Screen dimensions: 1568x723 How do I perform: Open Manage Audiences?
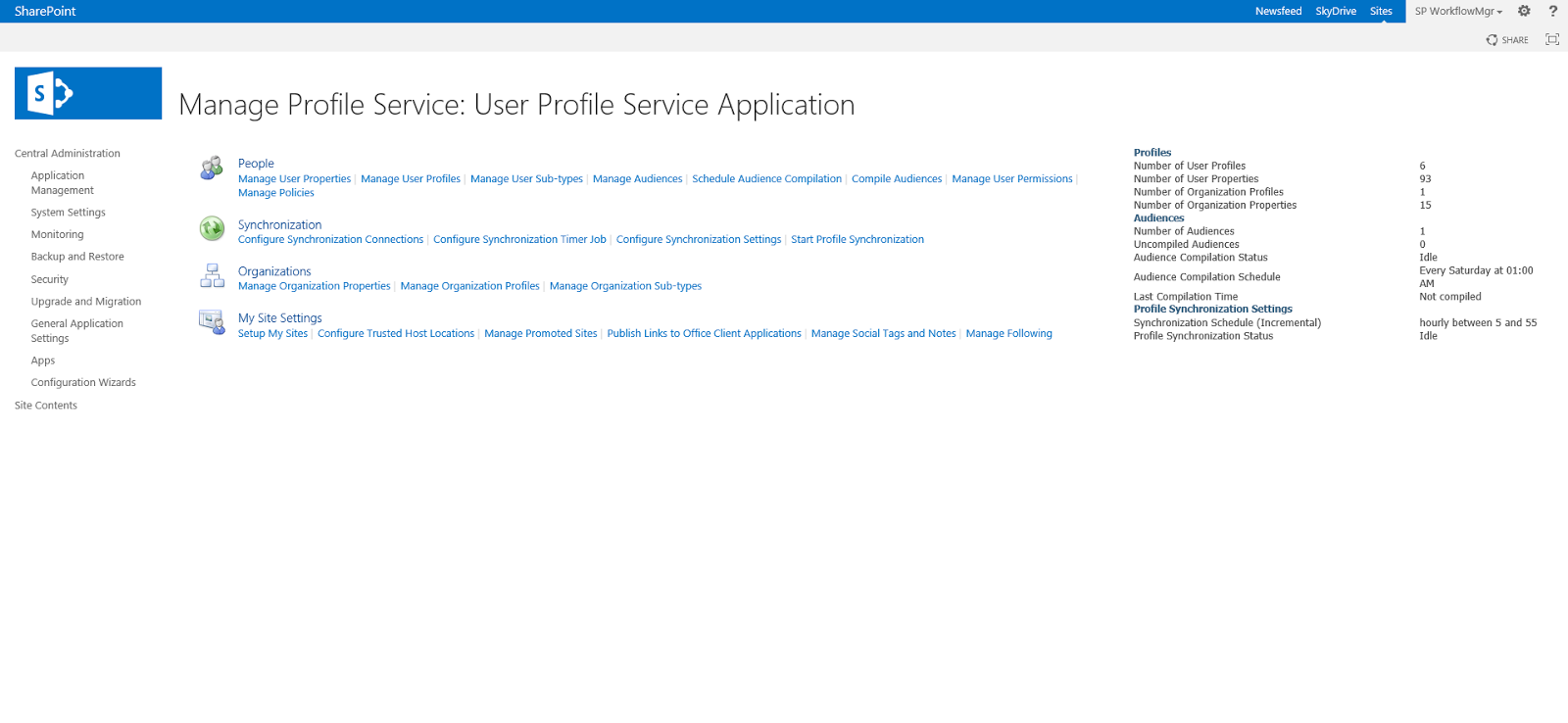637,179
